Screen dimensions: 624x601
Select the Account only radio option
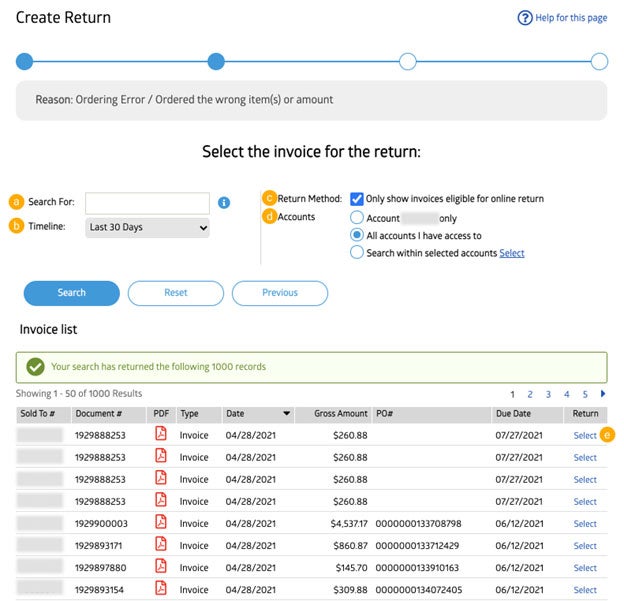(357, 218)
